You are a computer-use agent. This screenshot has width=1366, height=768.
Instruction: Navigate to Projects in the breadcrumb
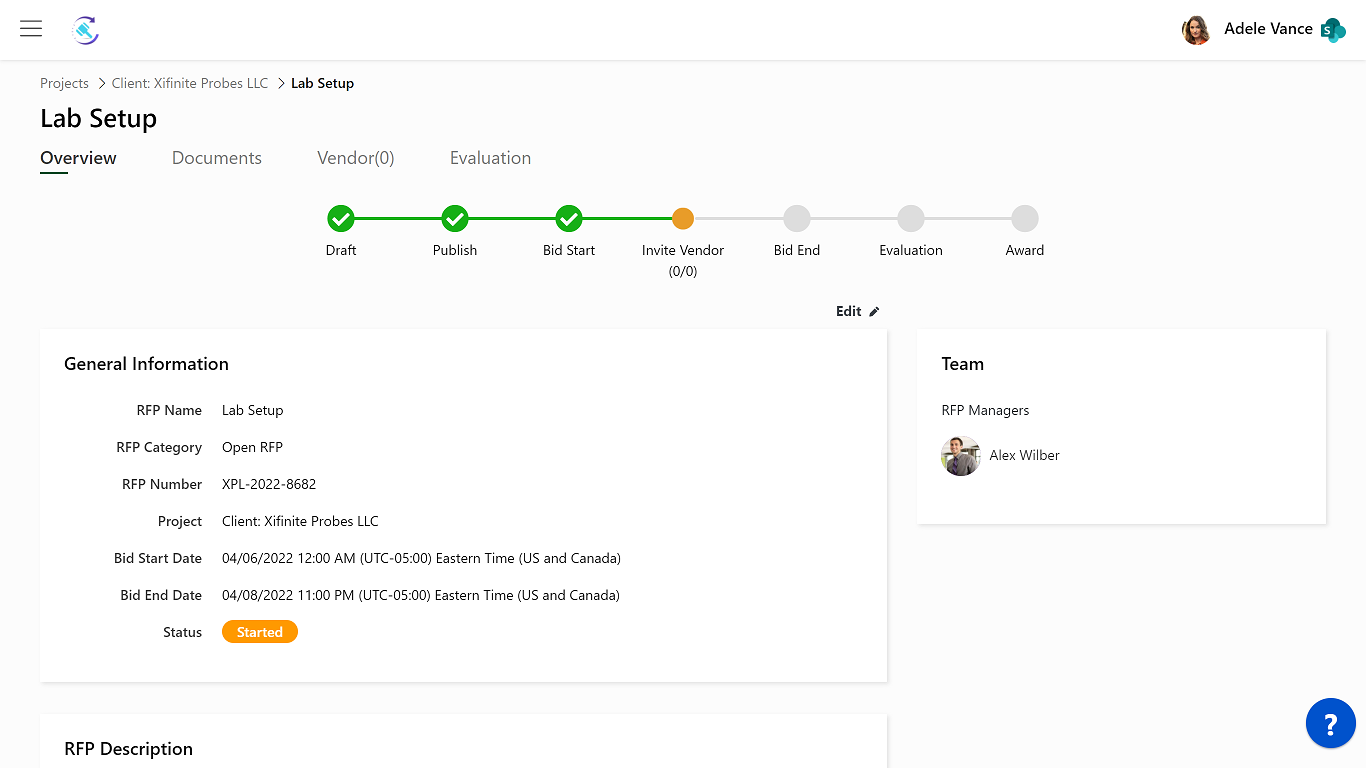[64, 84]
